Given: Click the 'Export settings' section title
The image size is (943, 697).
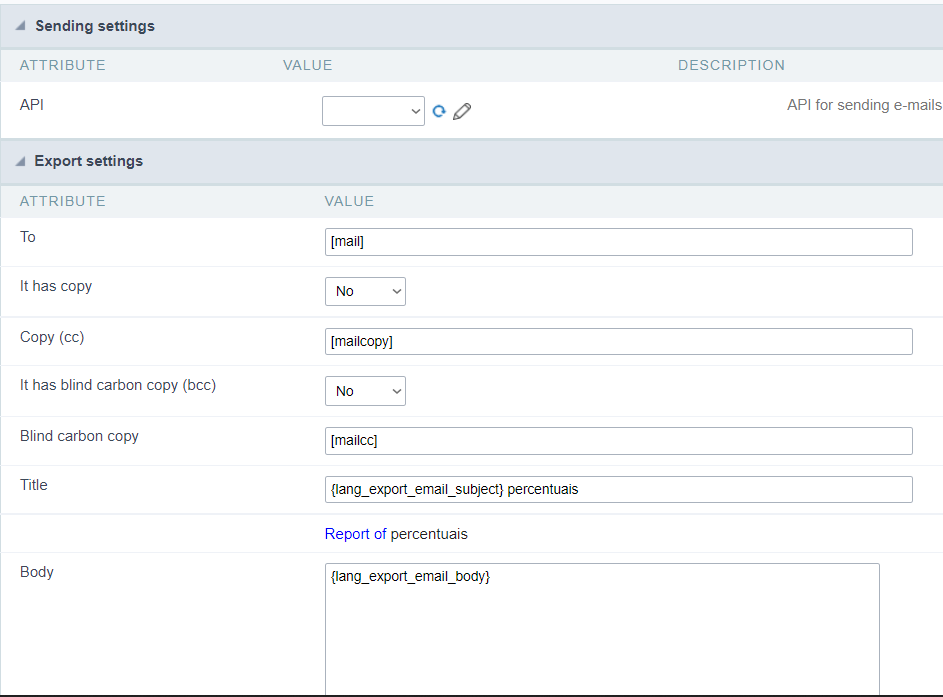Looking at the screenshot, I should (89, 161).
